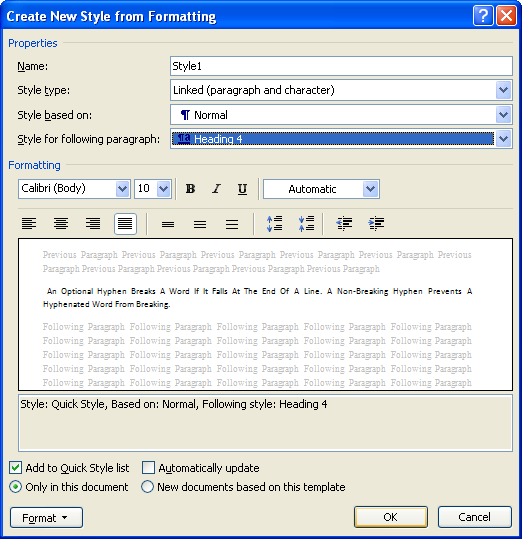Align paragraph text right
522x539 pixels.
(x=93, y=224)
